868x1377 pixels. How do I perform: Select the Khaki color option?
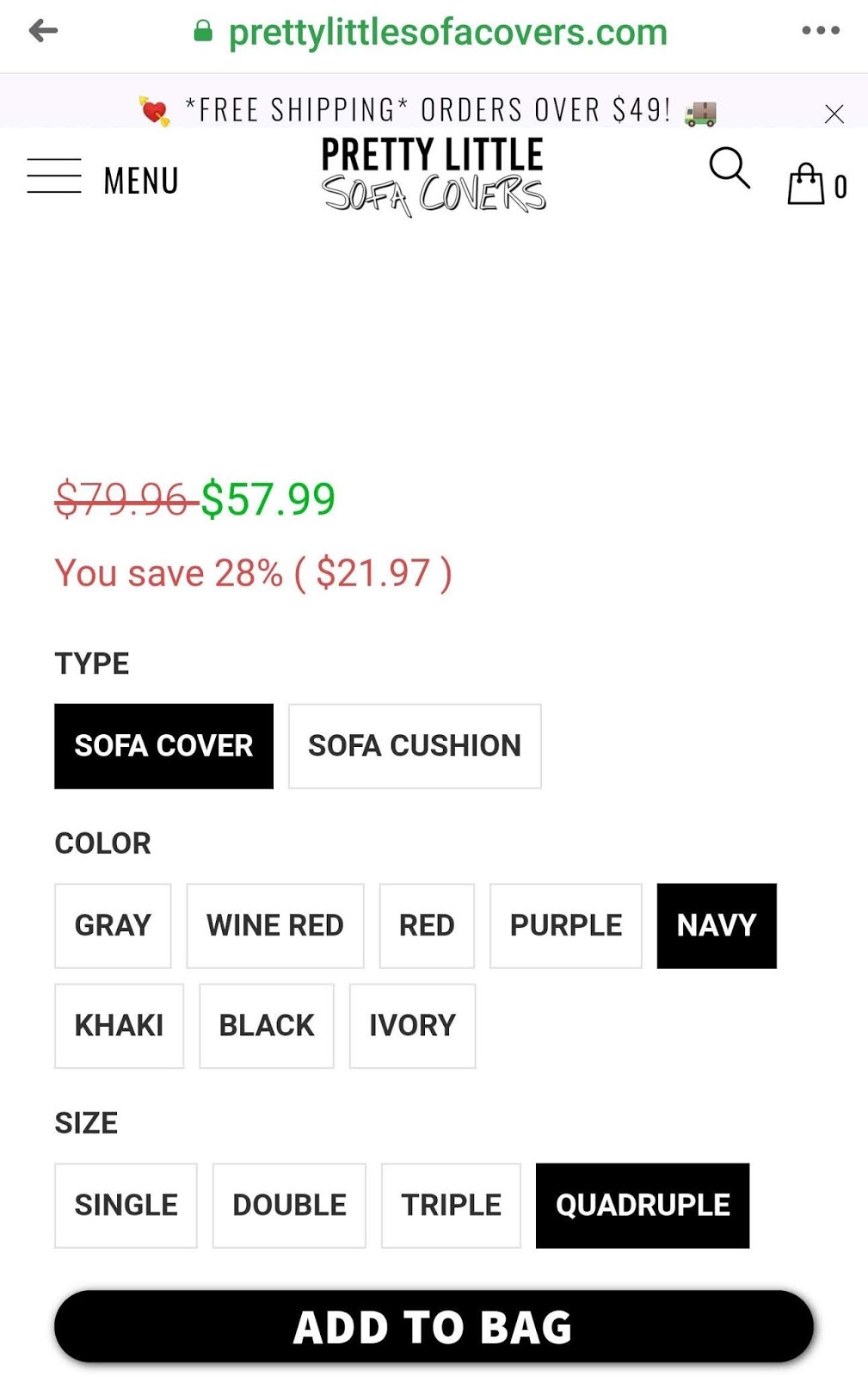pos(119,1025)
